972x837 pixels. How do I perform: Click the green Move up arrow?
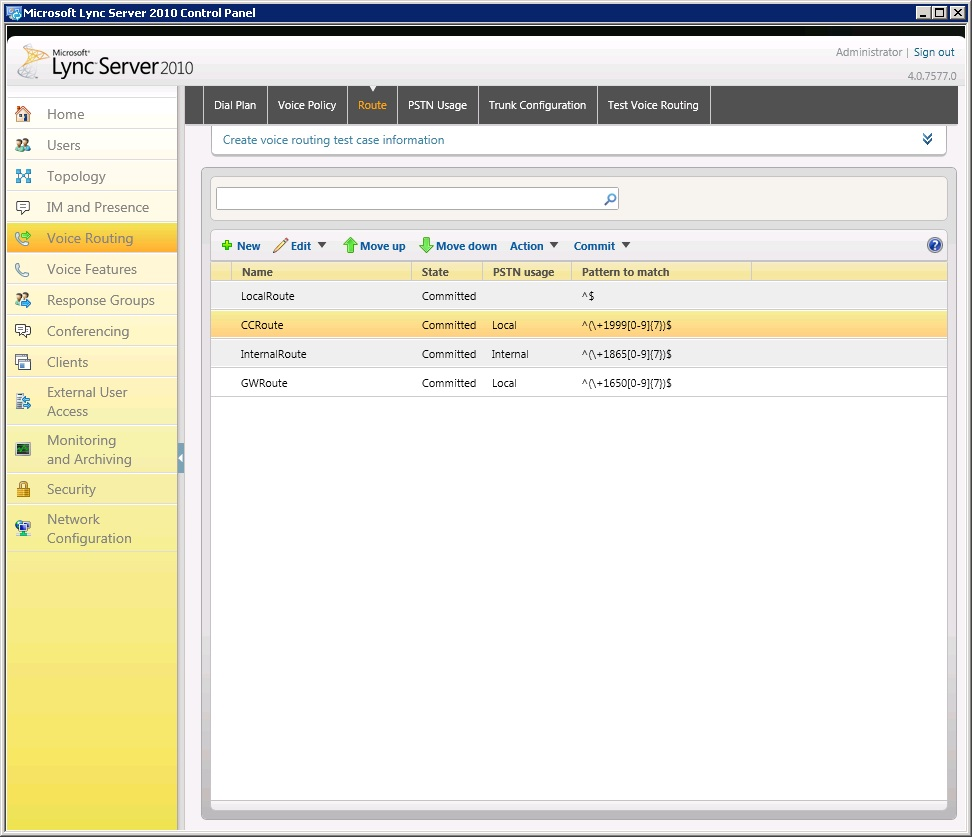350,245
